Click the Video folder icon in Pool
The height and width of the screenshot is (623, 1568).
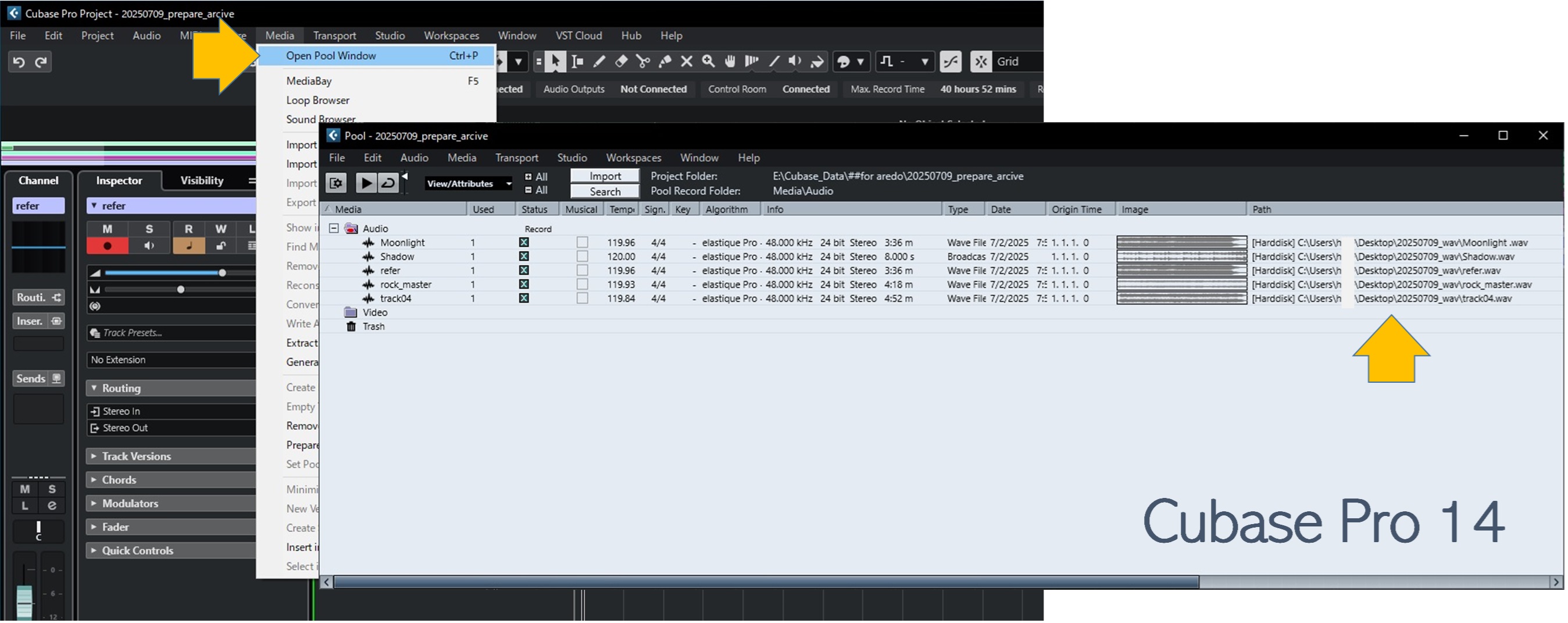[351, 312]
